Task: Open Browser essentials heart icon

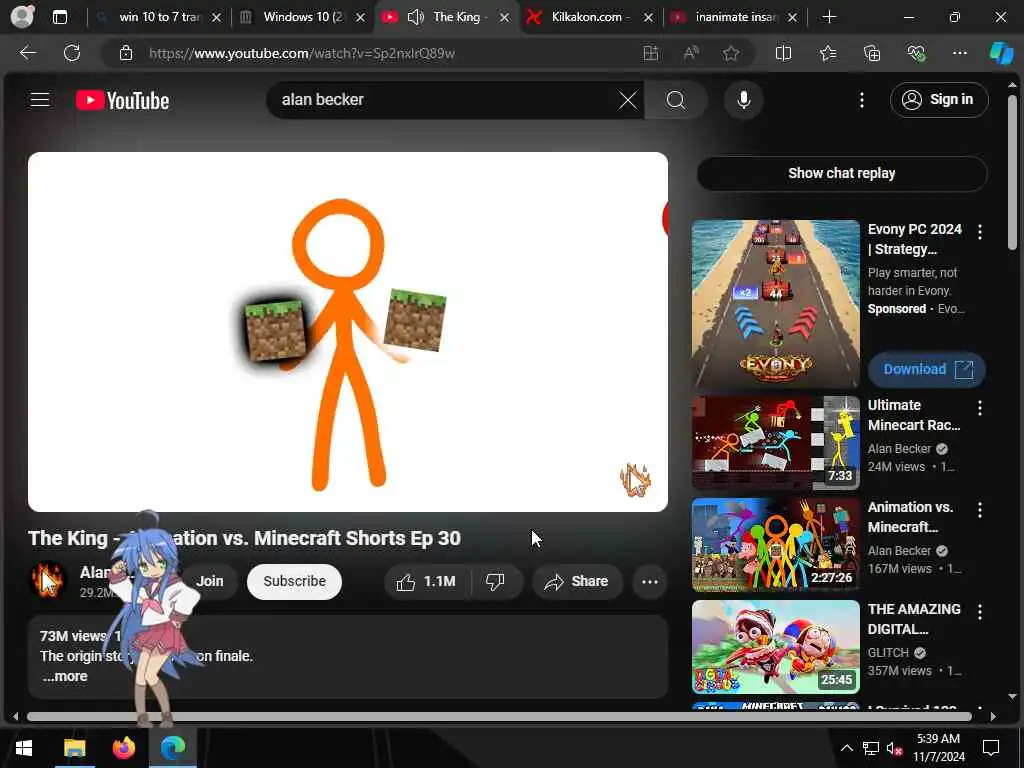Action: click(x=916, y=53)
